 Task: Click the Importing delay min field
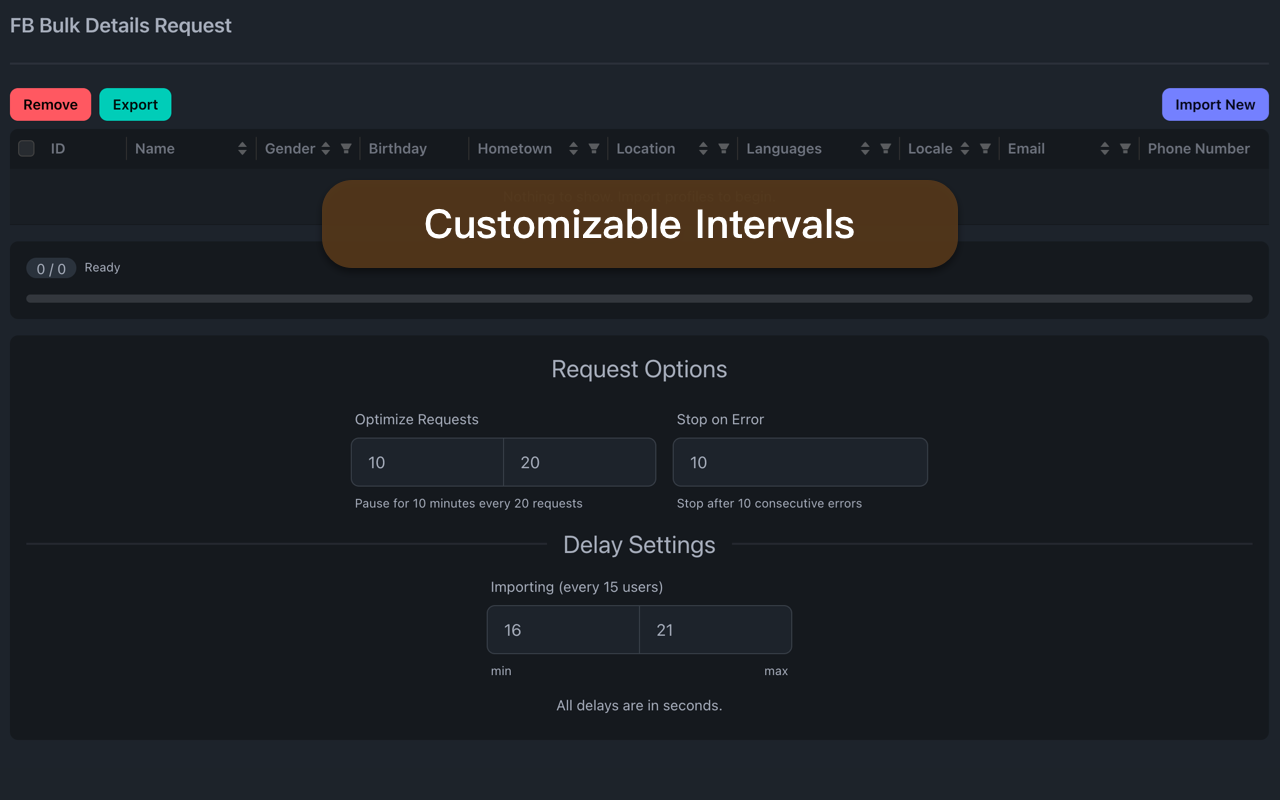pyautogui.click(x=563, y=630)
